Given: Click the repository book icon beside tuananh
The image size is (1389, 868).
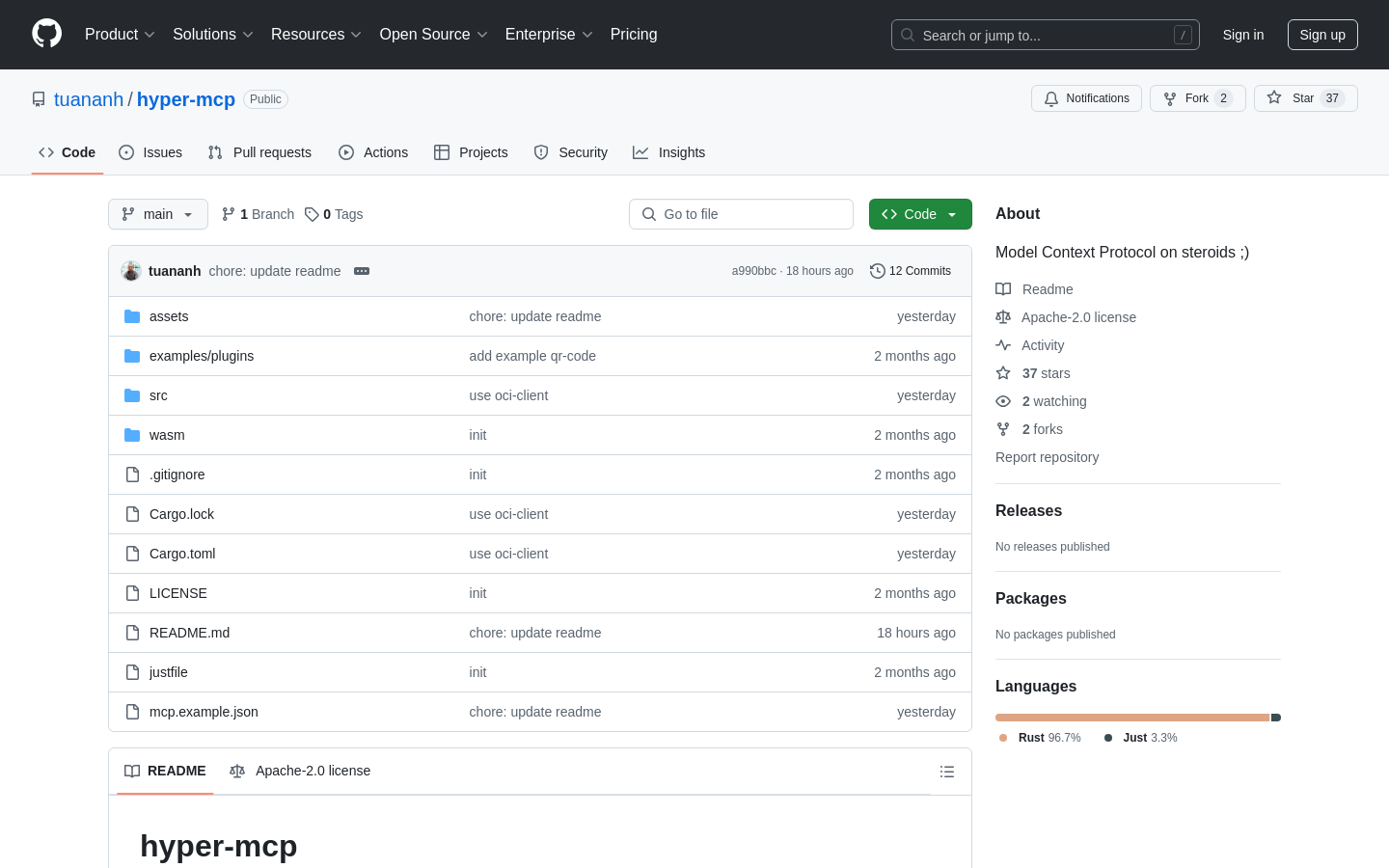Looking at the screenshot, I should click(39, 99).
